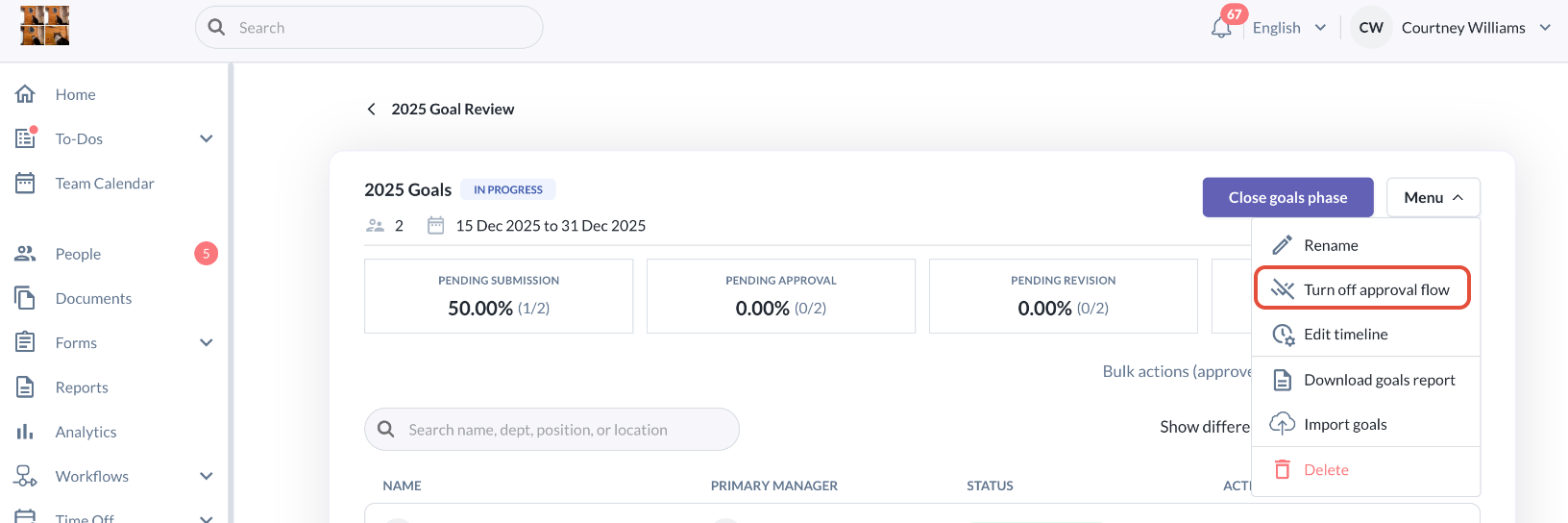This screenshot has height=523, width=1568.
Task: Click the magnifier icon in name search field
Action: pyautogui.click(x=386, y=429)
